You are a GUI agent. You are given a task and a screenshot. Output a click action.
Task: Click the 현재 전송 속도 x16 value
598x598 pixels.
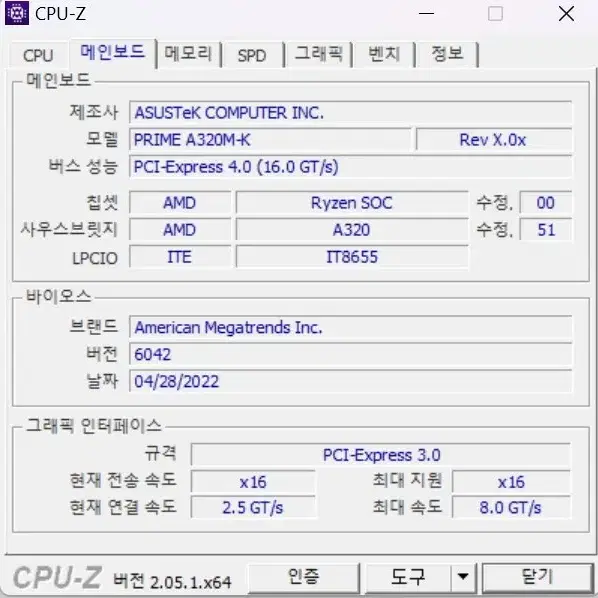(253, 482)
